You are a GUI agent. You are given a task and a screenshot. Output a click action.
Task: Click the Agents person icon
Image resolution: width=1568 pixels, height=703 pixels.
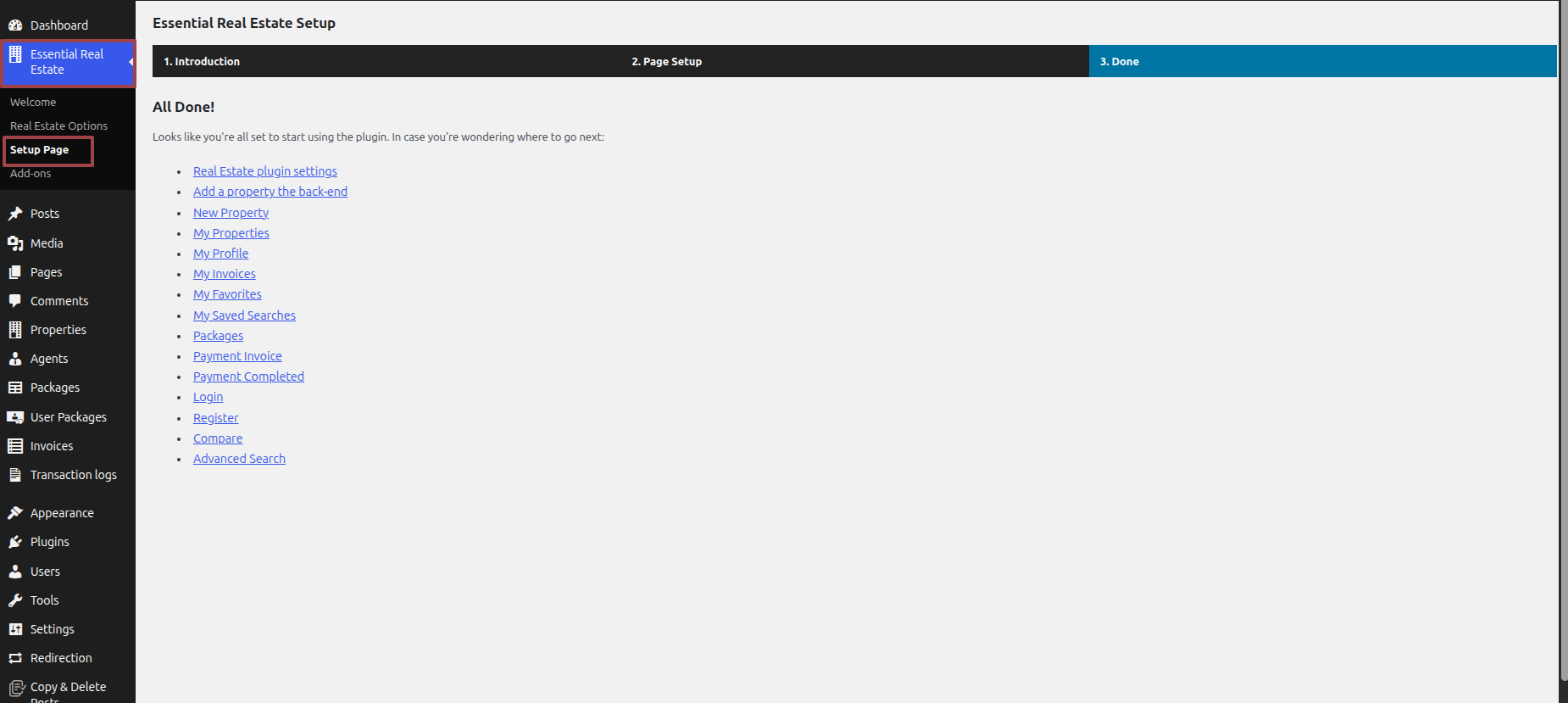pos(15,359)
